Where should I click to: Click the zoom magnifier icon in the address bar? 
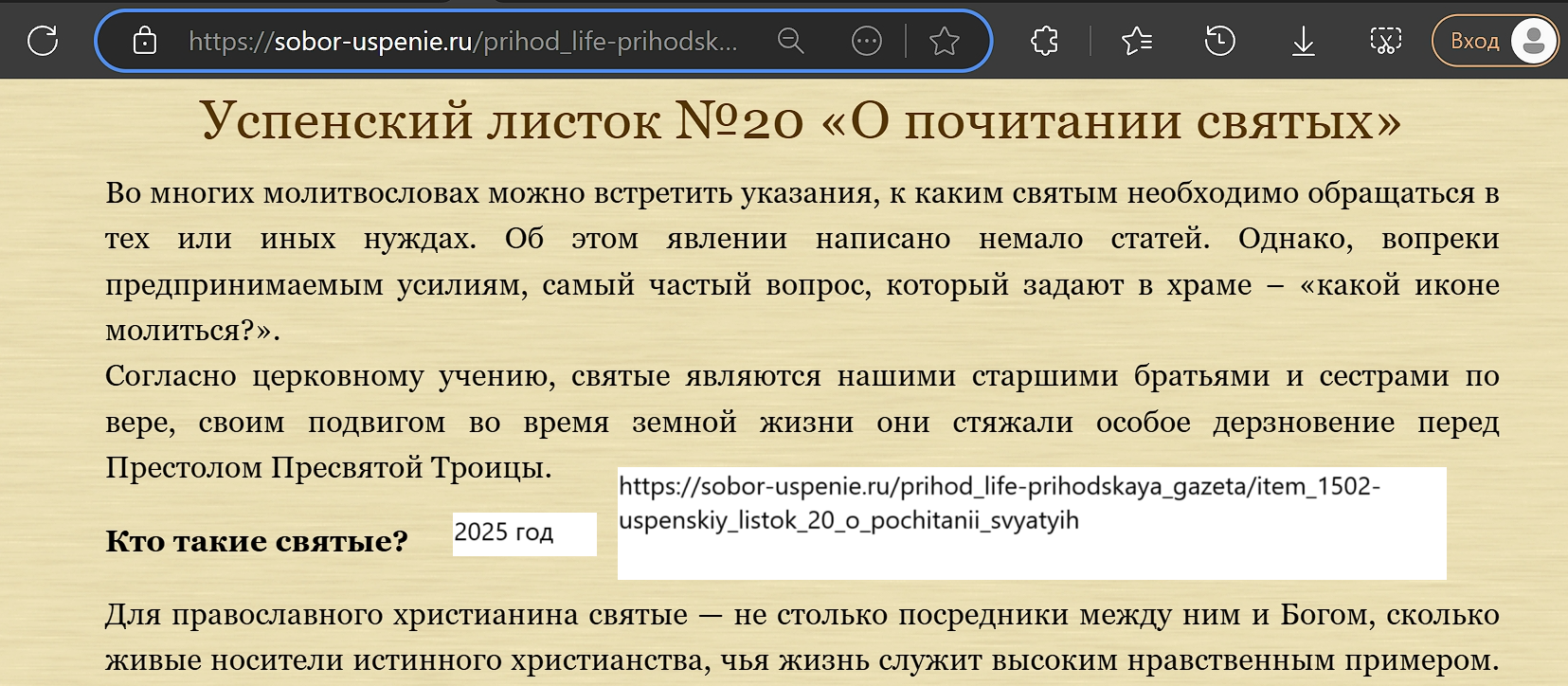[790, 41]
